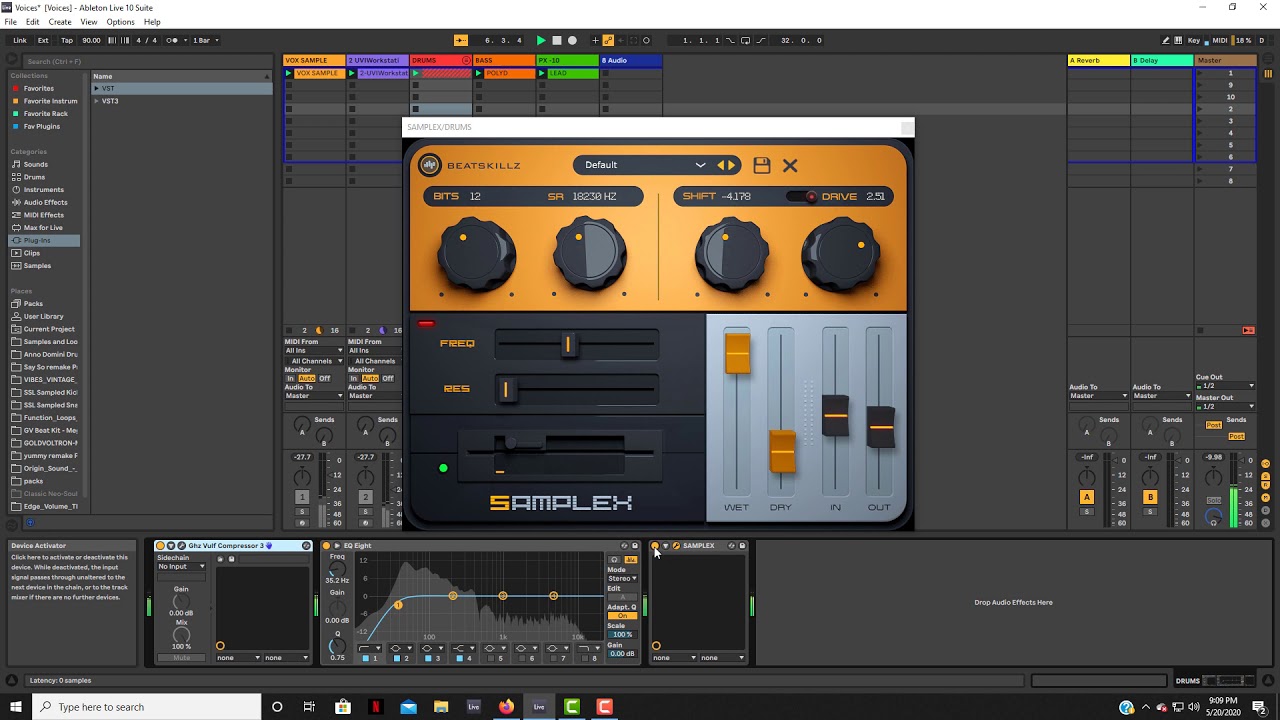Click the Link button

click(x=20, y=40)
